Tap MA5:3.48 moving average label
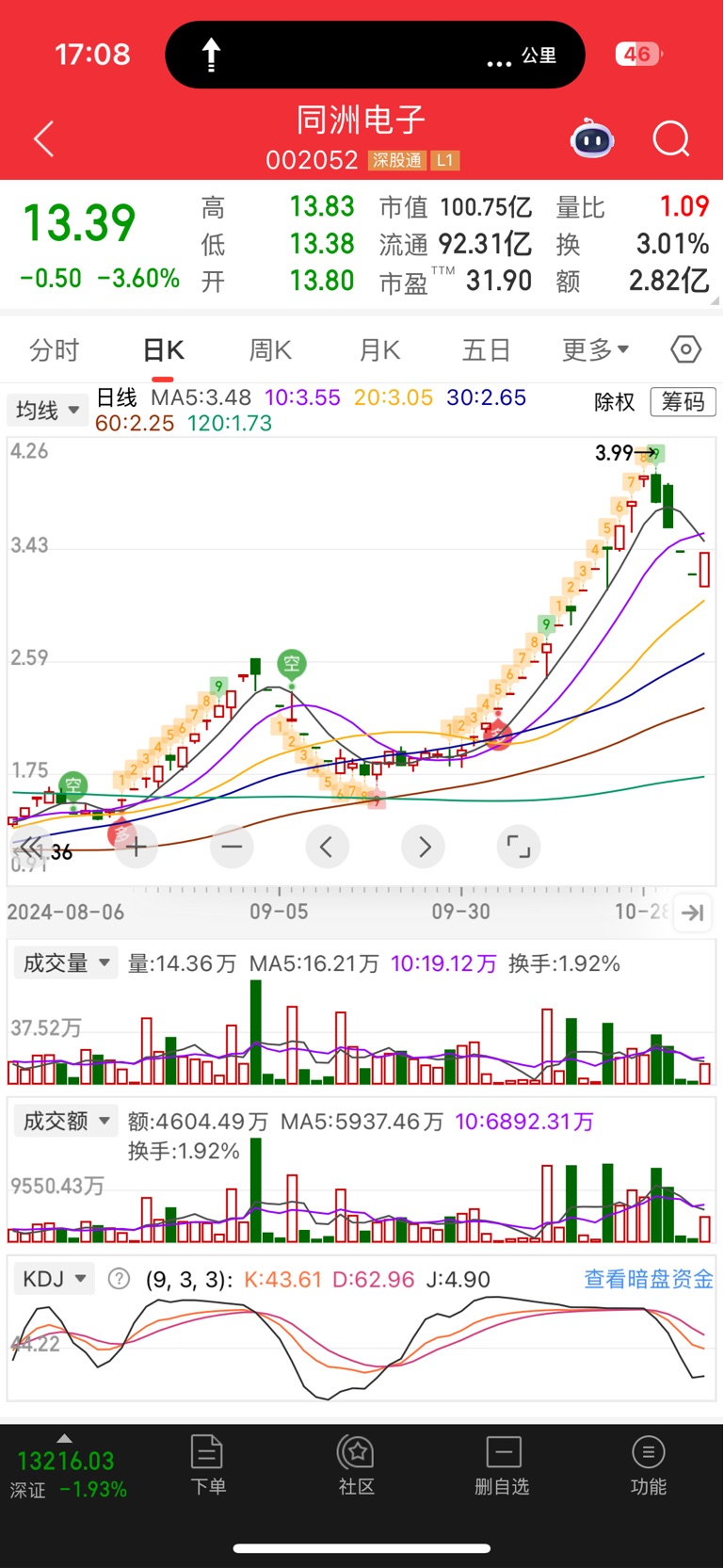This screenshot has height=1568, width=724. pyautogui.click(x=201, y=397)
